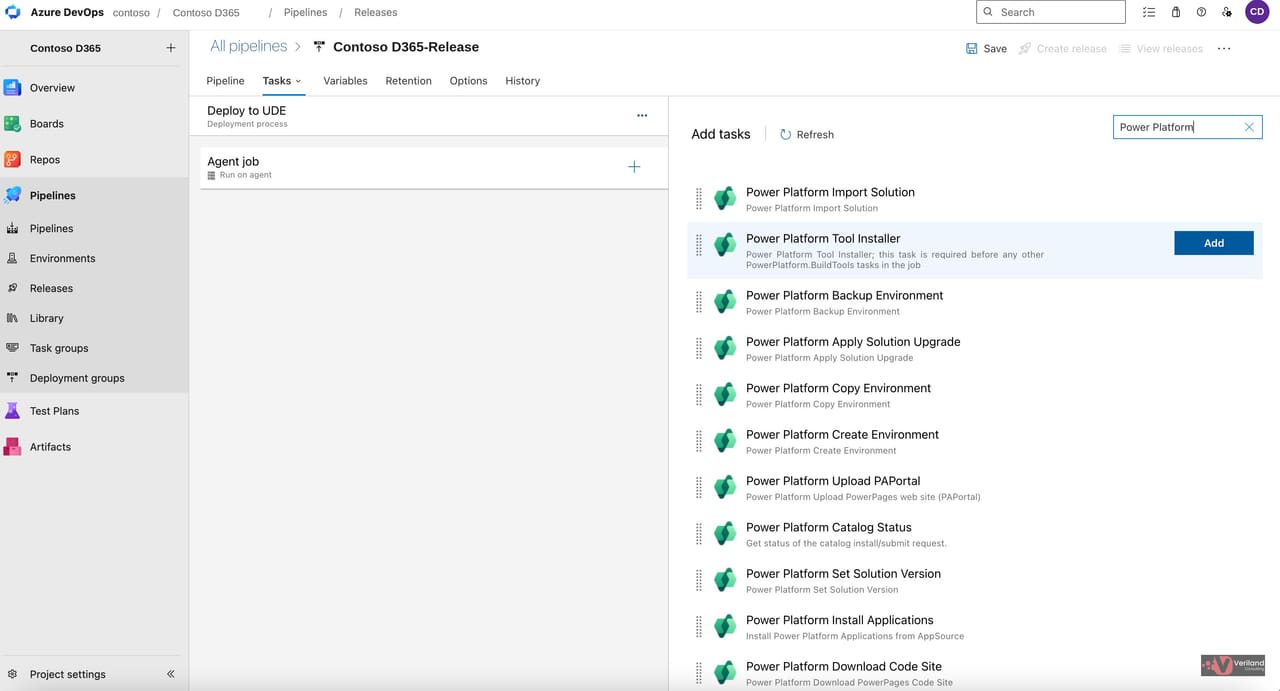Click the contoso breadcrumb link

click(130, 12)
